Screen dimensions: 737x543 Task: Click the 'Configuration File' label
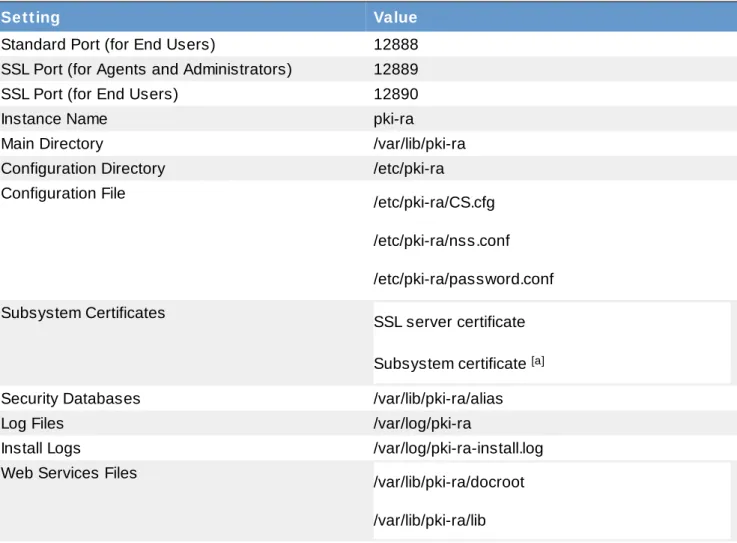tap(63, 193)
